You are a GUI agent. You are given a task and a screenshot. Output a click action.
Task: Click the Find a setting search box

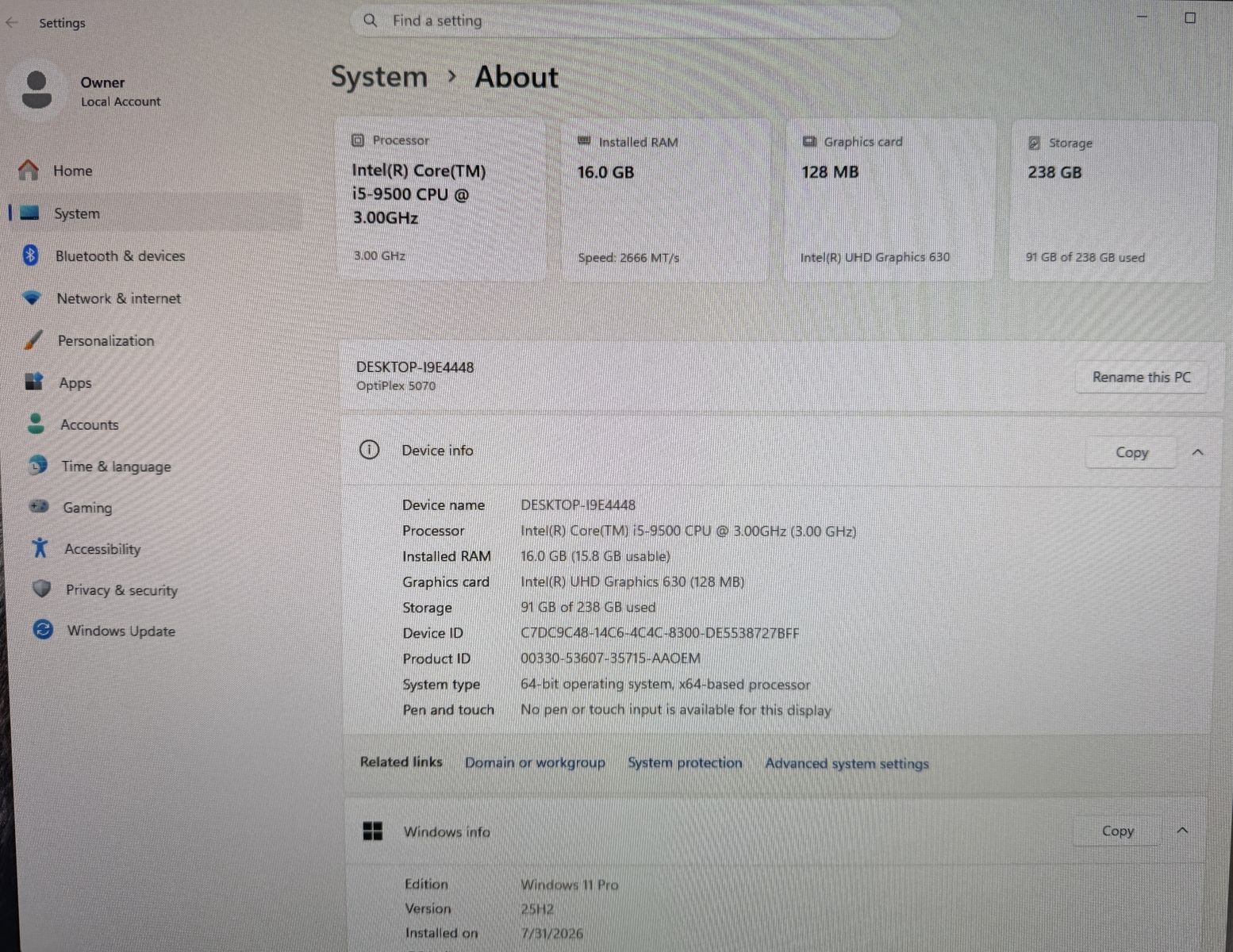(x=625, y=21)
